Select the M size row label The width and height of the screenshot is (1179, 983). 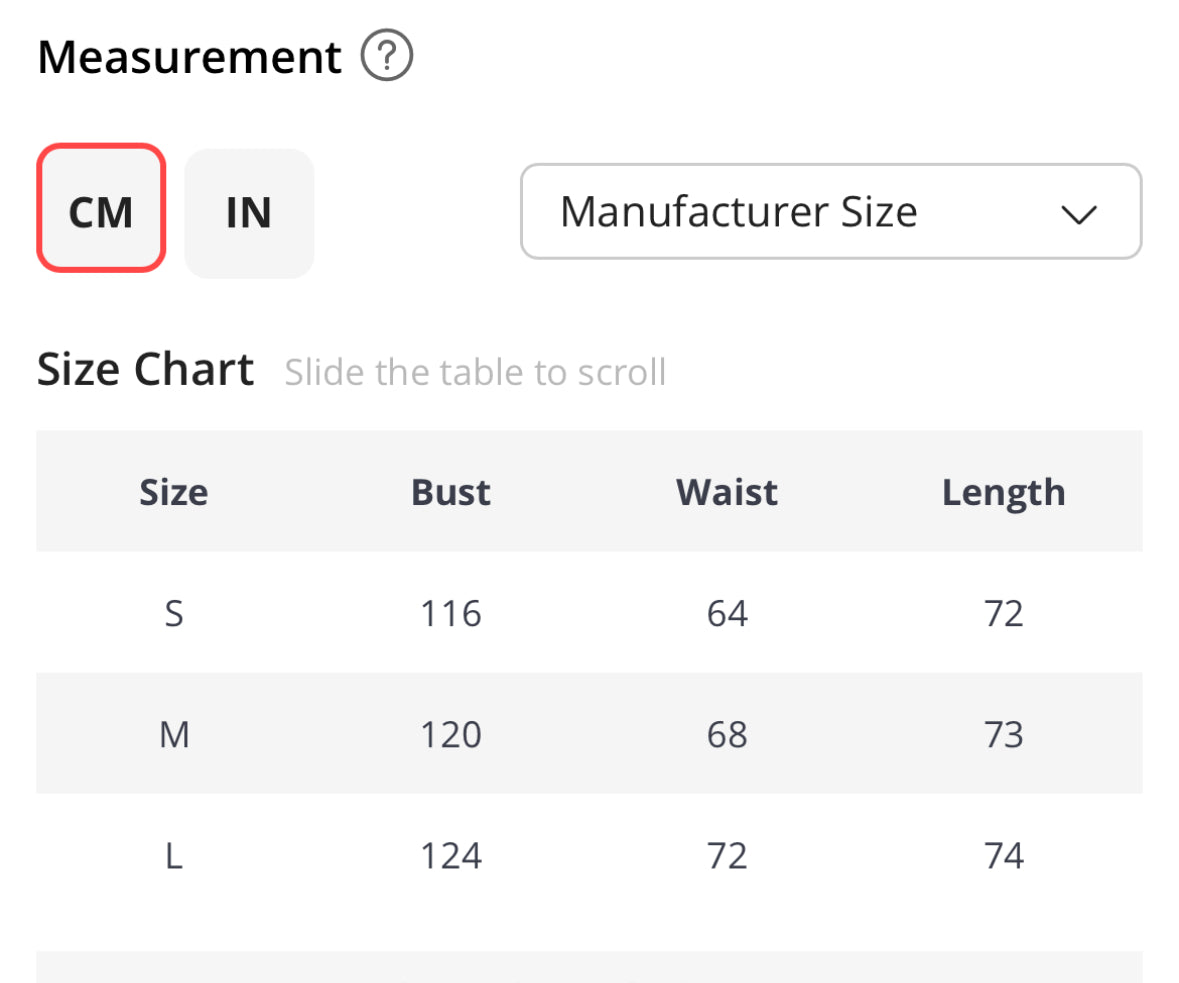pos(174,735)
